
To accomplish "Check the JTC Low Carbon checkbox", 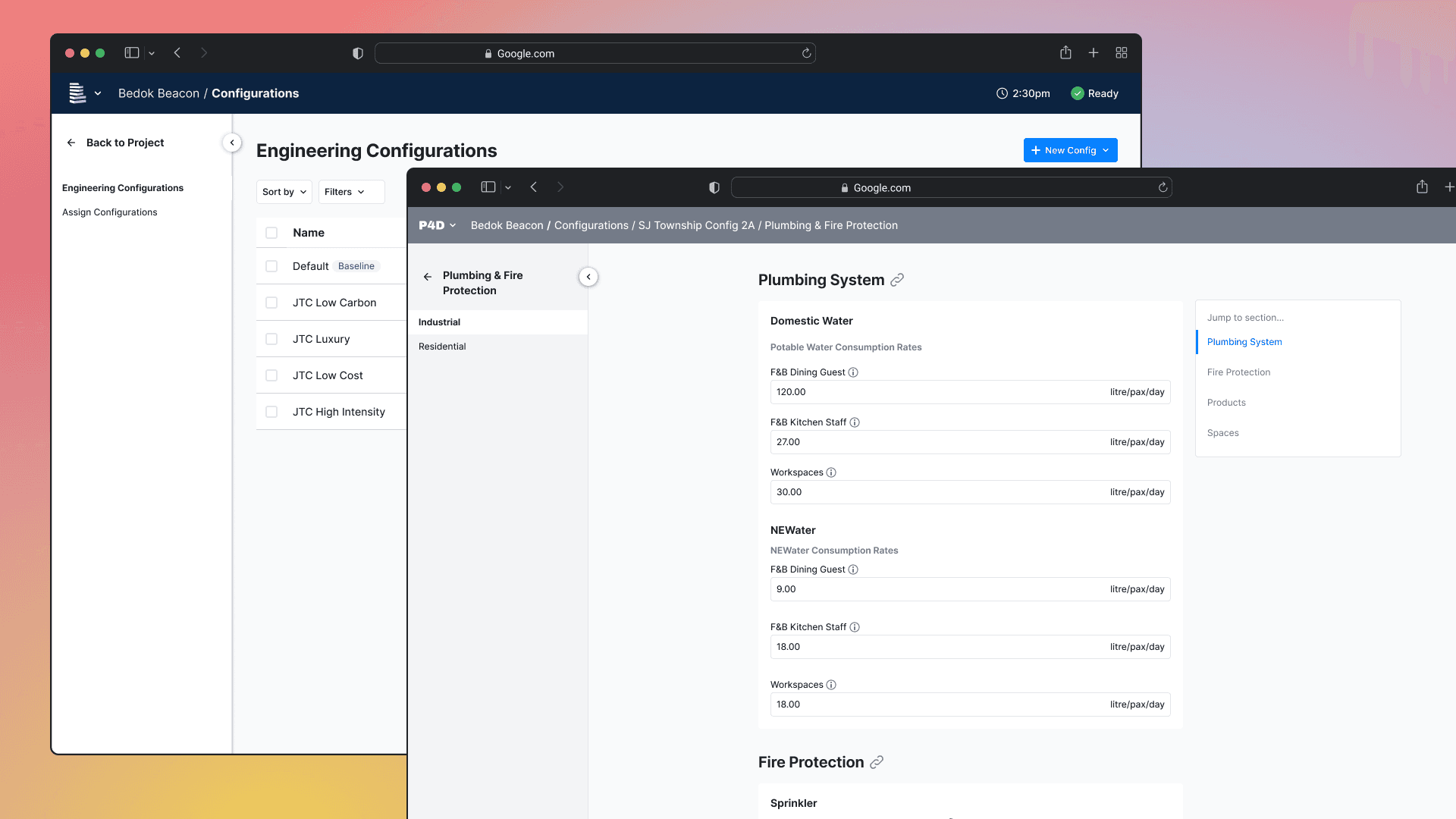I will [x=271, y=303].
